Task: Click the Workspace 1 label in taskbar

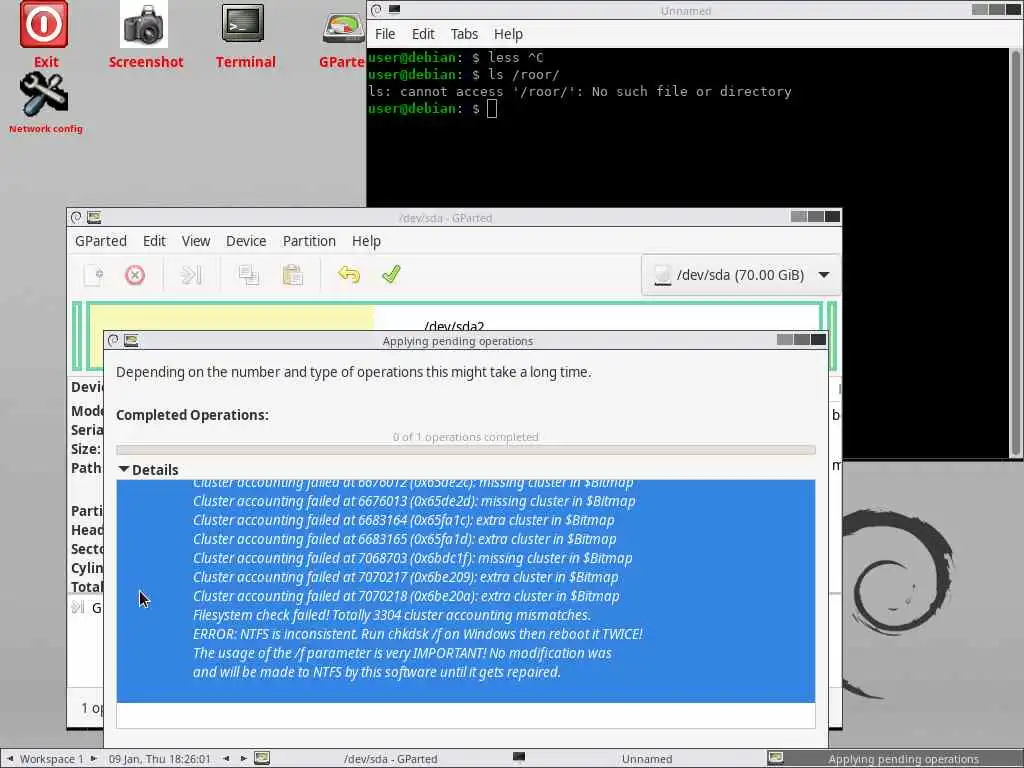Action: (x=51, y=758)
